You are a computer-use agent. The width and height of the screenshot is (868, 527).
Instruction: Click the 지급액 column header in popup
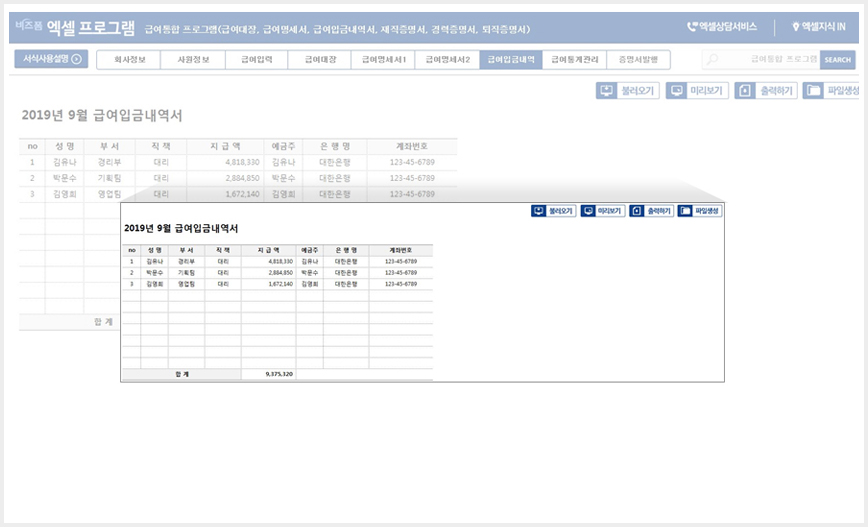pos(268,250)
